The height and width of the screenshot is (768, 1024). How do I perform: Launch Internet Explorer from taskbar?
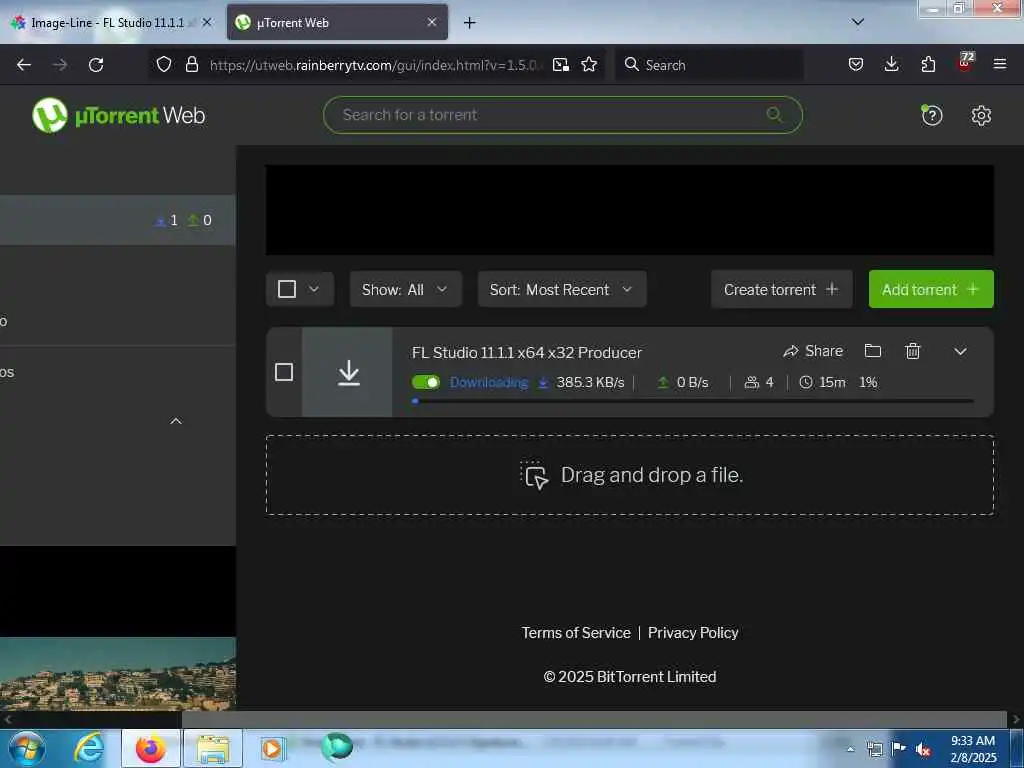tap(88, 748)
